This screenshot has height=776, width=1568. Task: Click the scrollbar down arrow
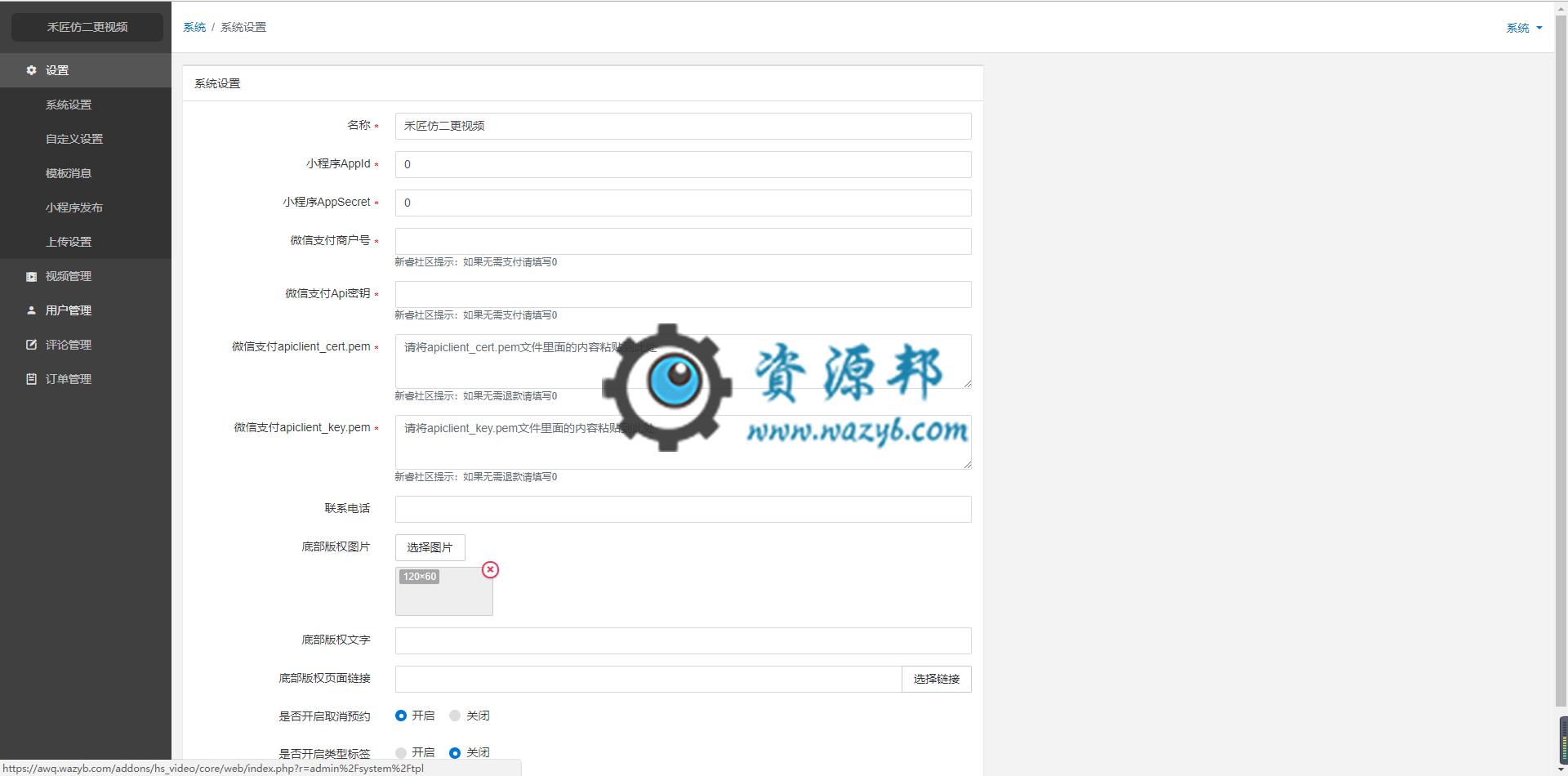pyautogui.click(x=1561, y=769)
